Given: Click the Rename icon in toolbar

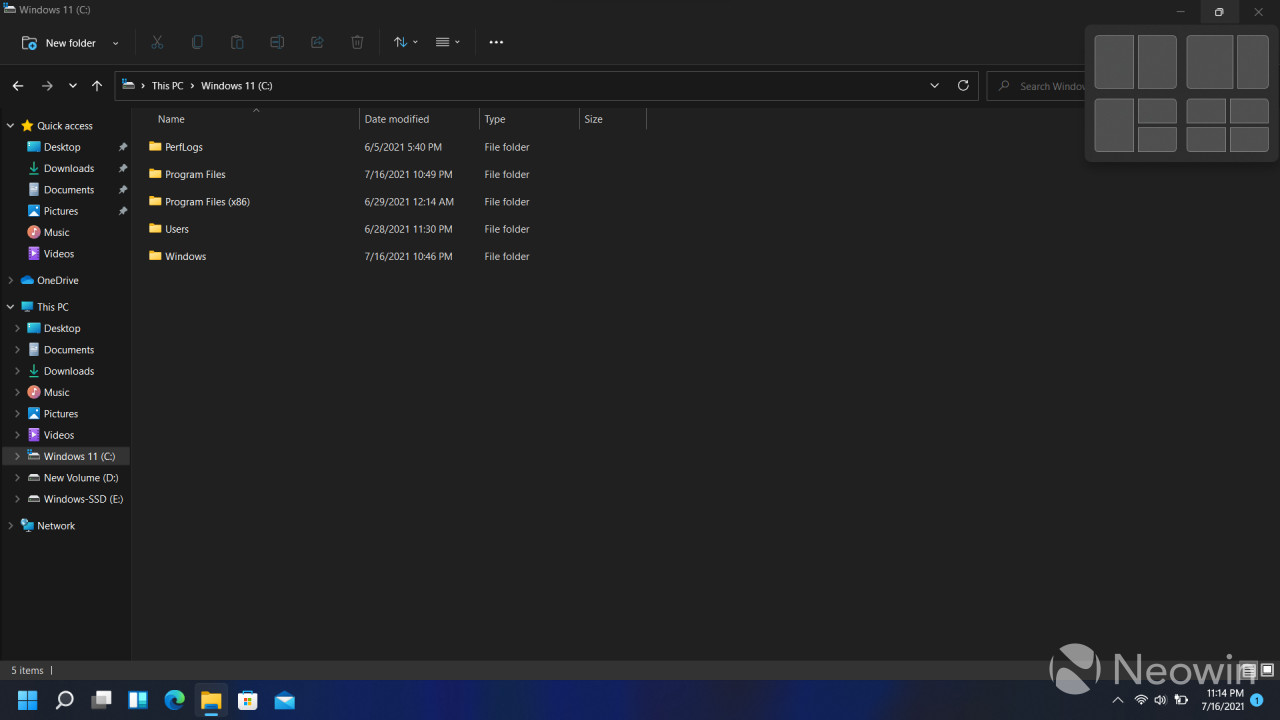Looking at the screenshot, I should pyautogui.click(x=277, y=43).
